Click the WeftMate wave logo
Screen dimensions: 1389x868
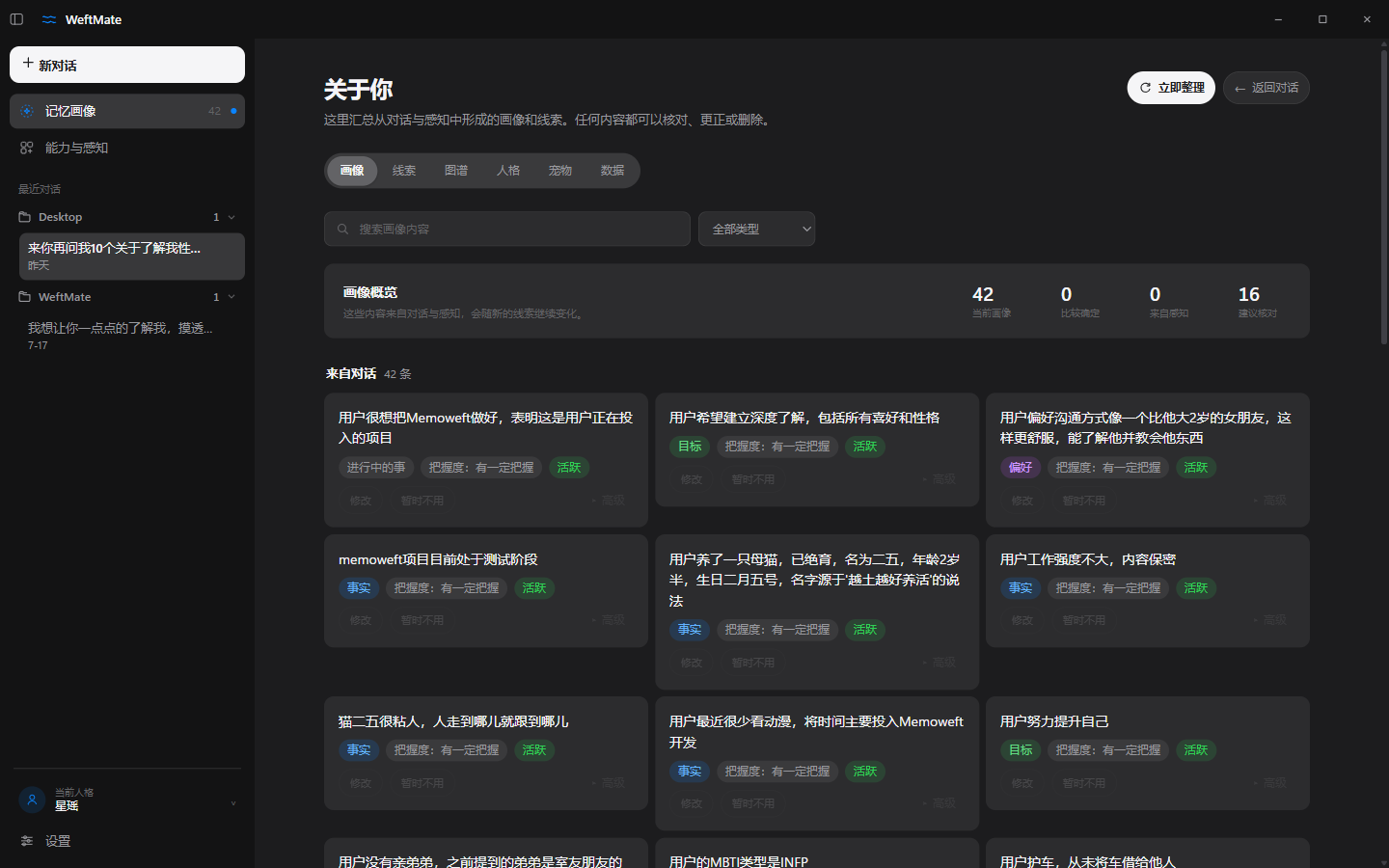pos(49,19)
